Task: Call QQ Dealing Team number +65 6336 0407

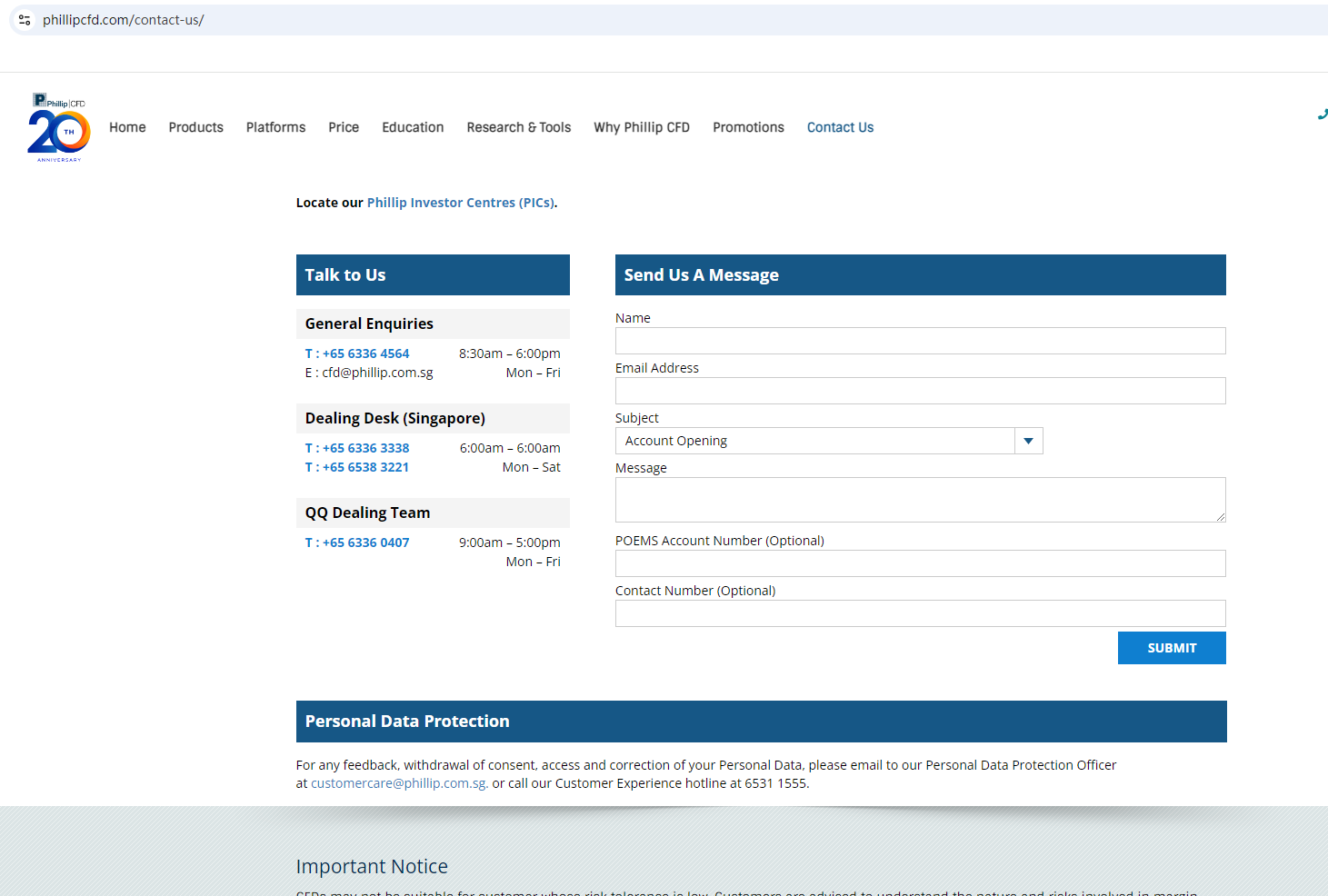Action: pyautogui.click(x=357, y=543)
